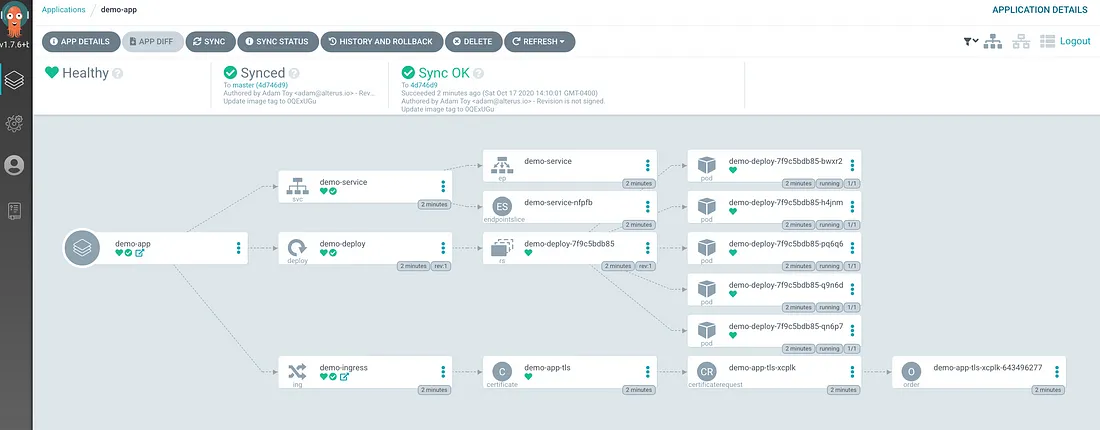Click the O order icon
This screenshot has height=430, width=1100.
coord(911,371)
